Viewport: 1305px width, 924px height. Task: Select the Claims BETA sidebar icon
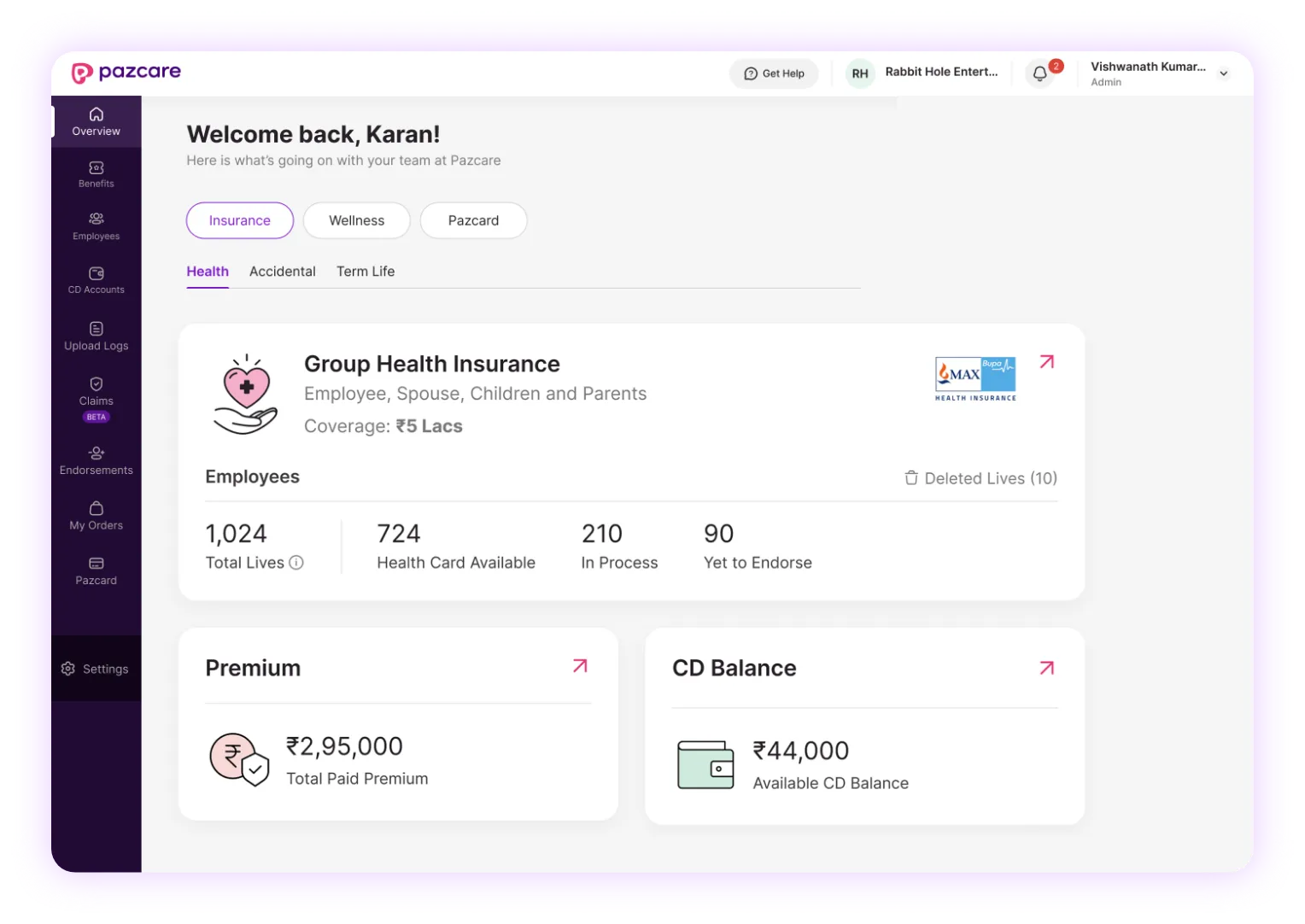pos(96,393)
